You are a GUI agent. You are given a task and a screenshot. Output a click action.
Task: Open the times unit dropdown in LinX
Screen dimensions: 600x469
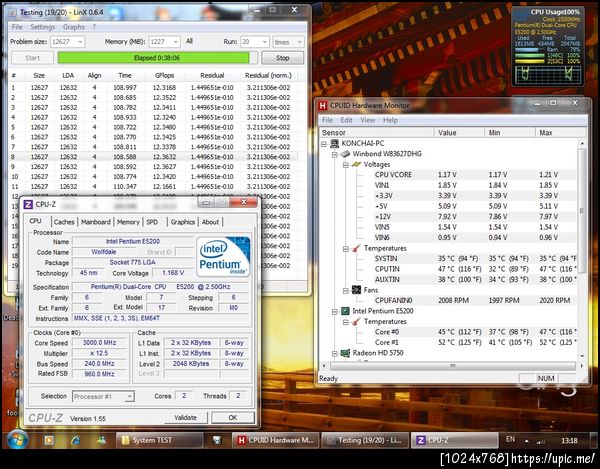click(288, 42)
